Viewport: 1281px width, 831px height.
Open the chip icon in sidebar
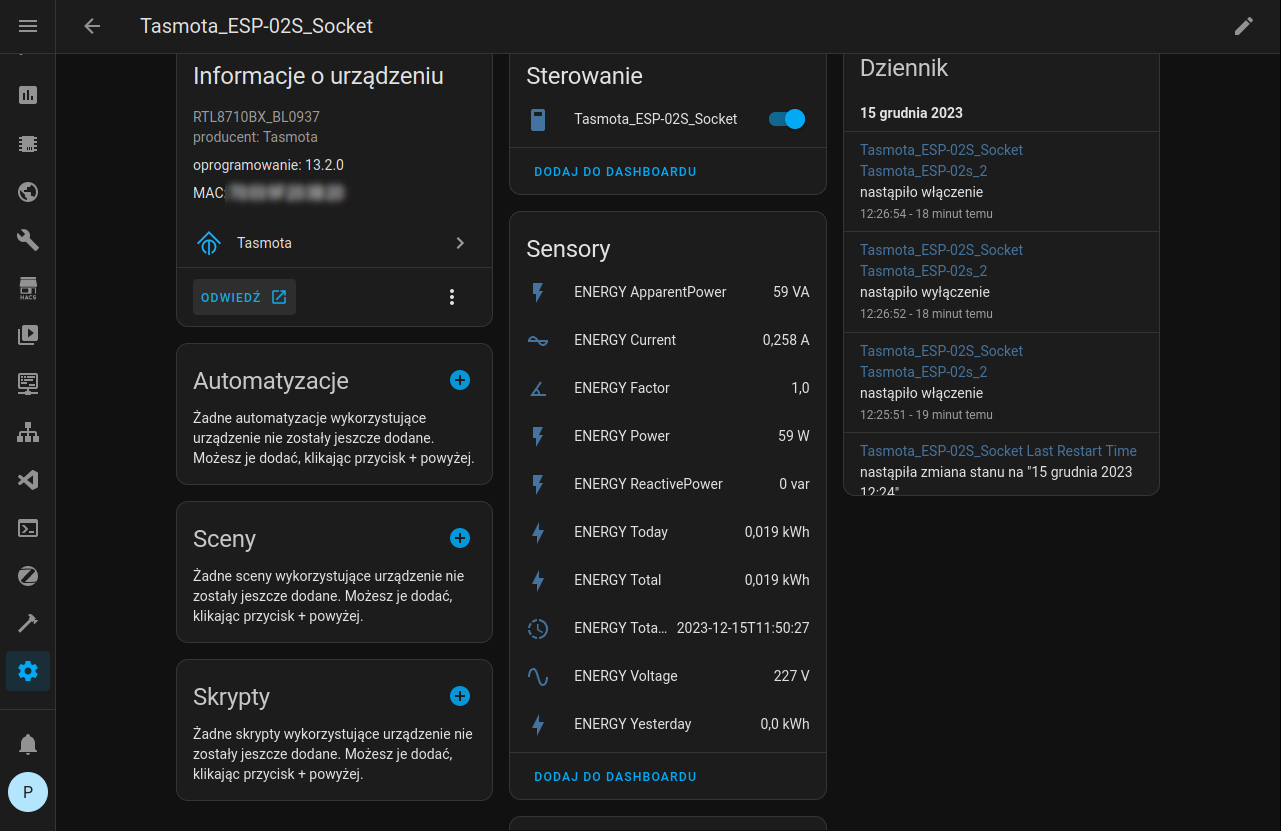pyautogui.click(x=28, y=144)
